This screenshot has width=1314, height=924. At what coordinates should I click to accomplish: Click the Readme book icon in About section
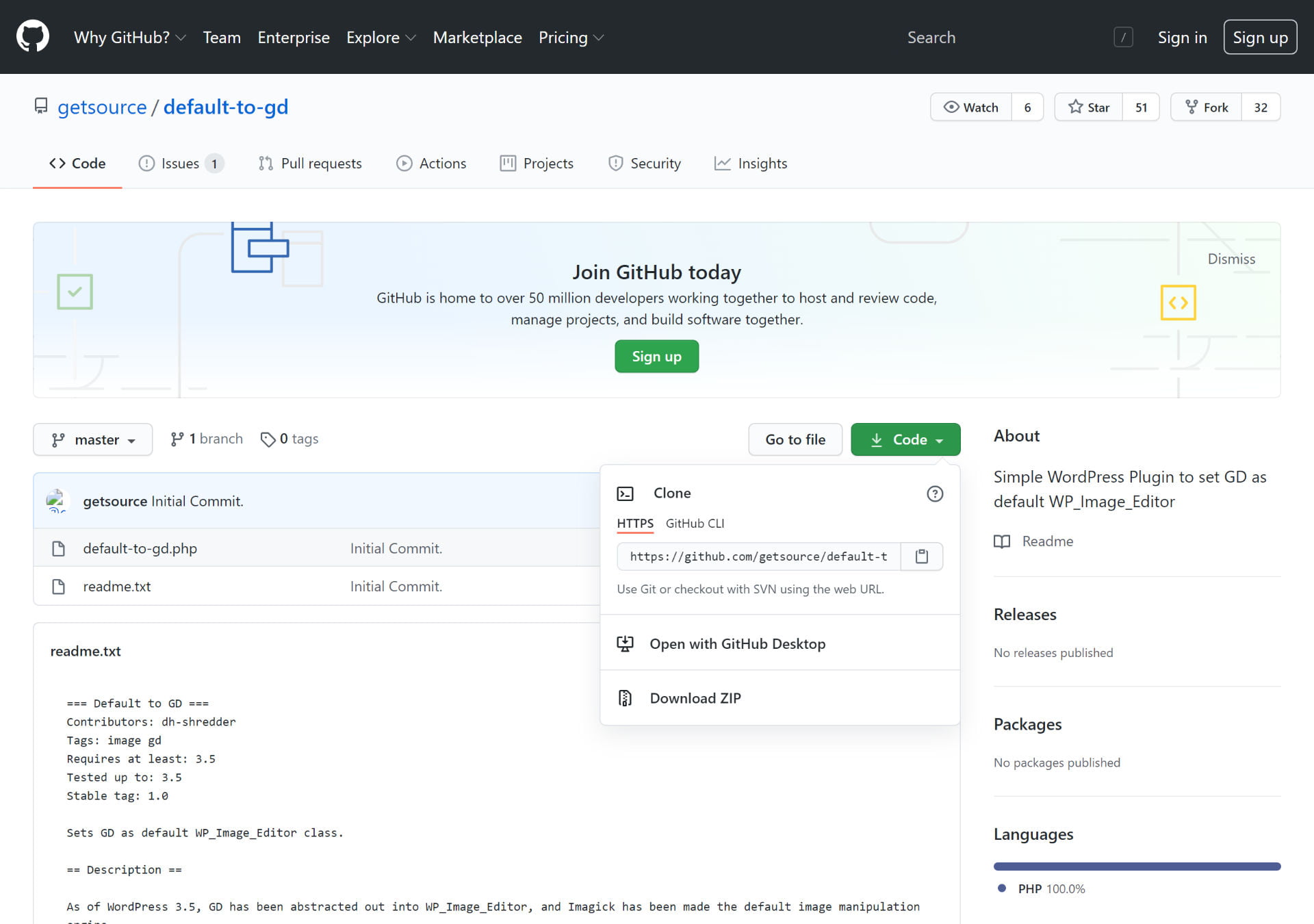pos(1001,541)
